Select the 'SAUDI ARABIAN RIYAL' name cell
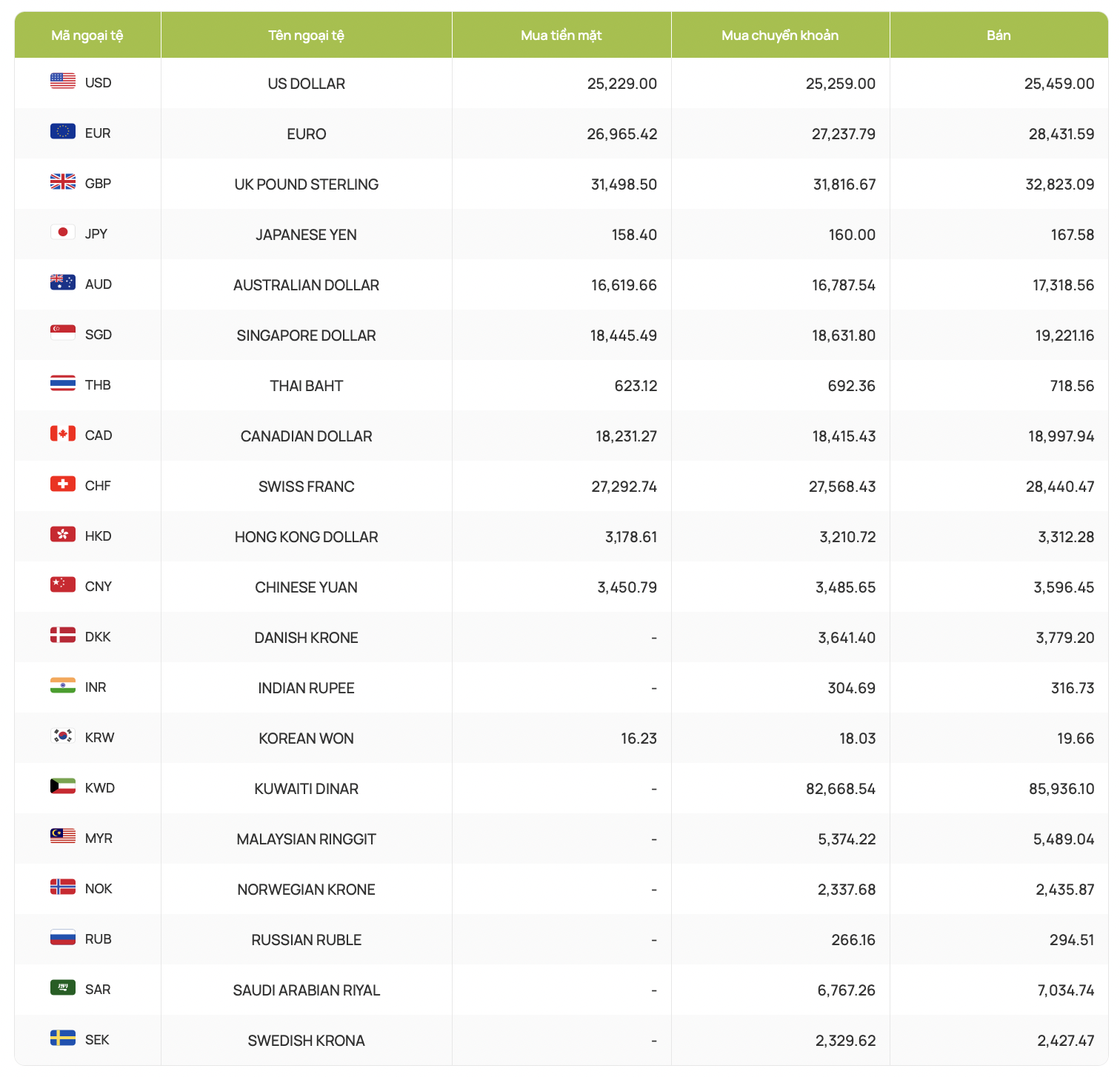The height and width of the screenshot is (1077, 1120). click(306, 990)
